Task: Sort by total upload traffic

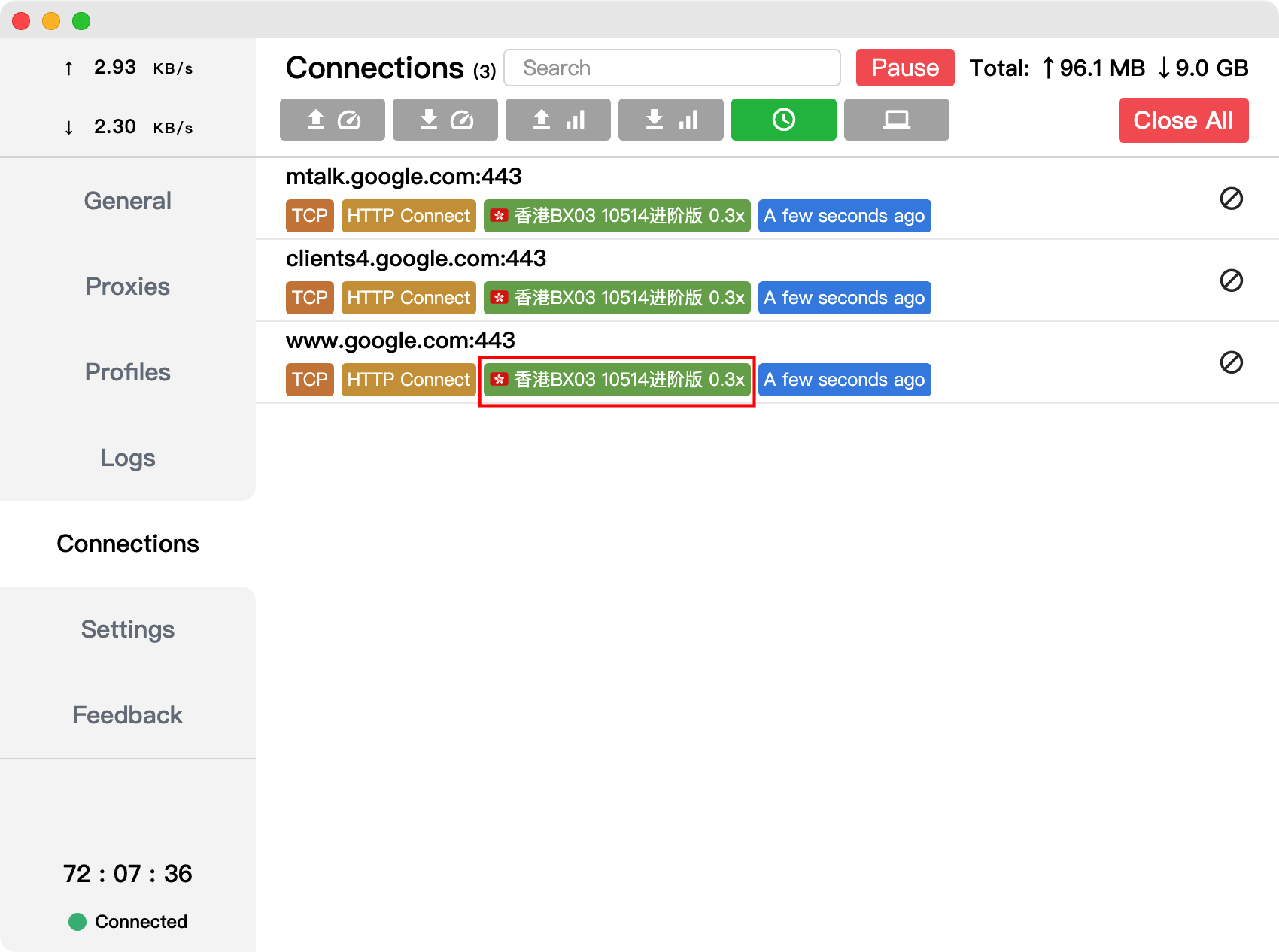Action: (558, 120)
